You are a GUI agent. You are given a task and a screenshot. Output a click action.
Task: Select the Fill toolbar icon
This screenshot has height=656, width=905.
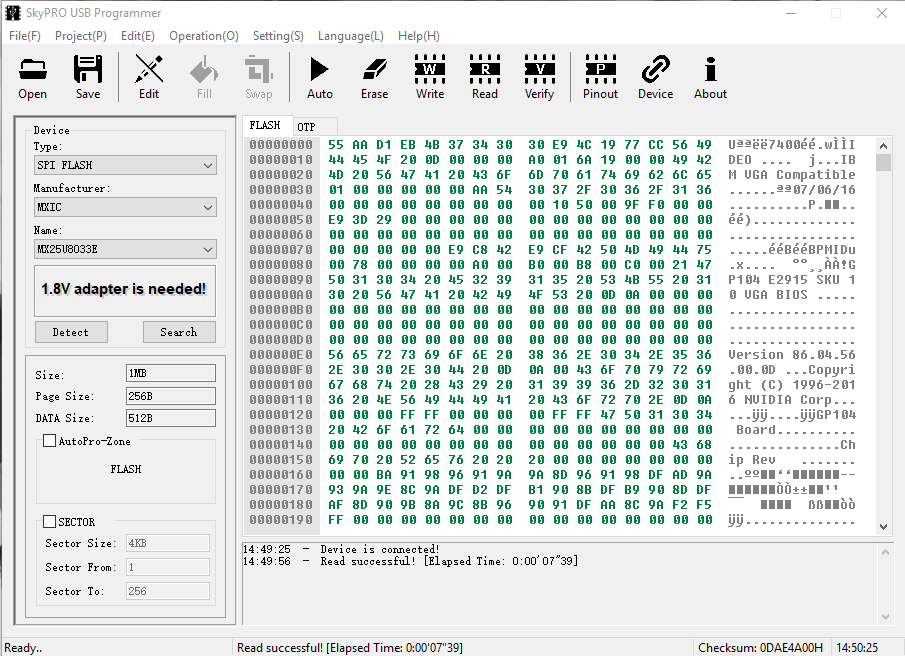point(204,77)
